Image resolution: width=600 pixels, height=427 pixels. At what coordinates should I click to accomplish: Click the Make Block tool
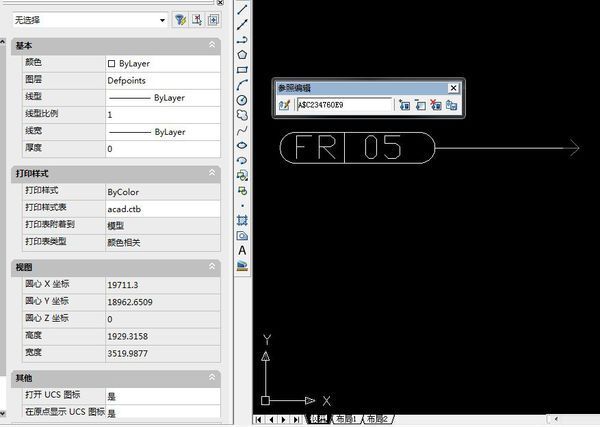tap(242, 190)
